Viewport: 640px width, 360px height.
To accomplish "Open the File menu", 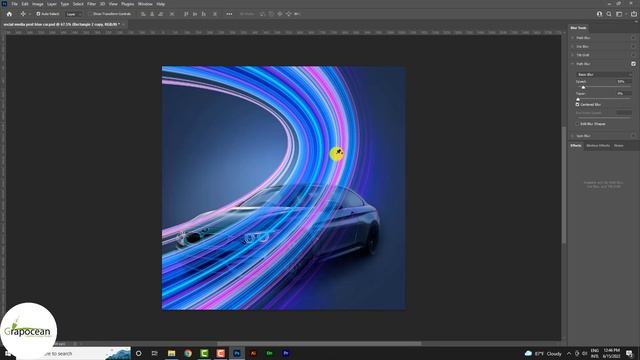I will [14, 4].
